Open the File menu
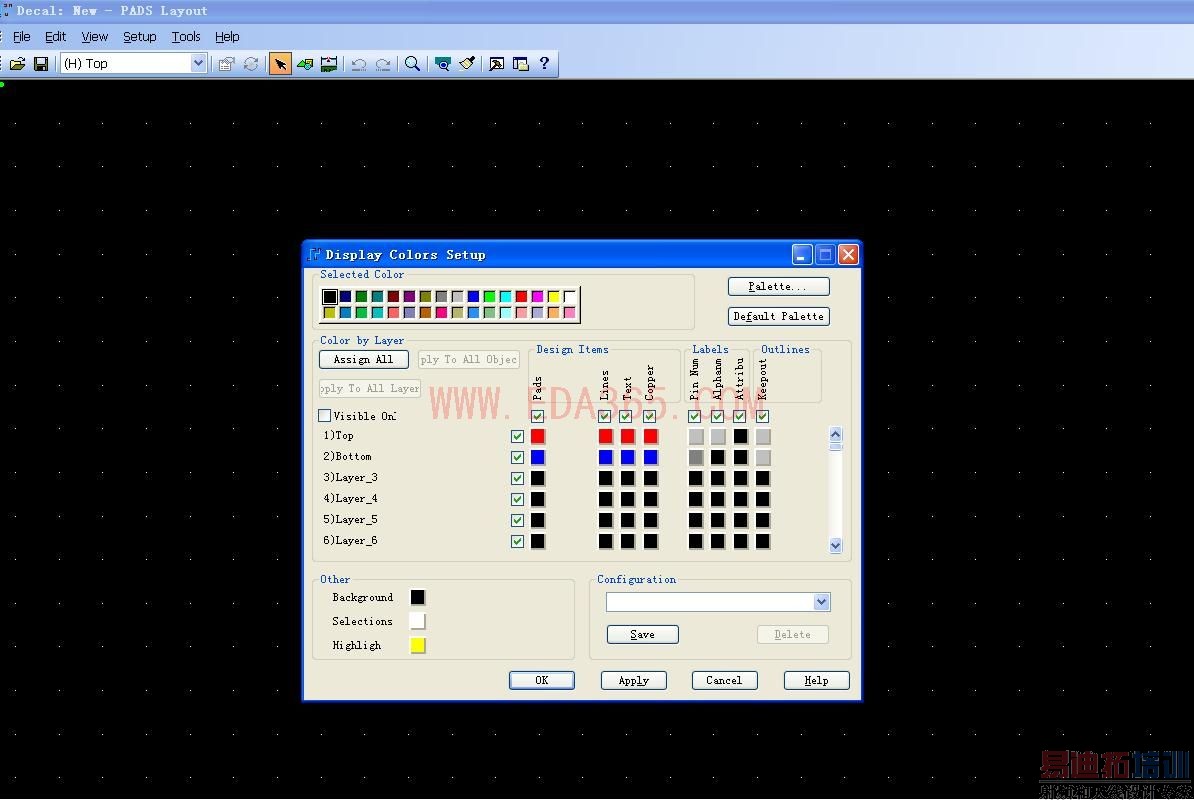The height and width of the screenshot is (802, 1194). point(21,37)
